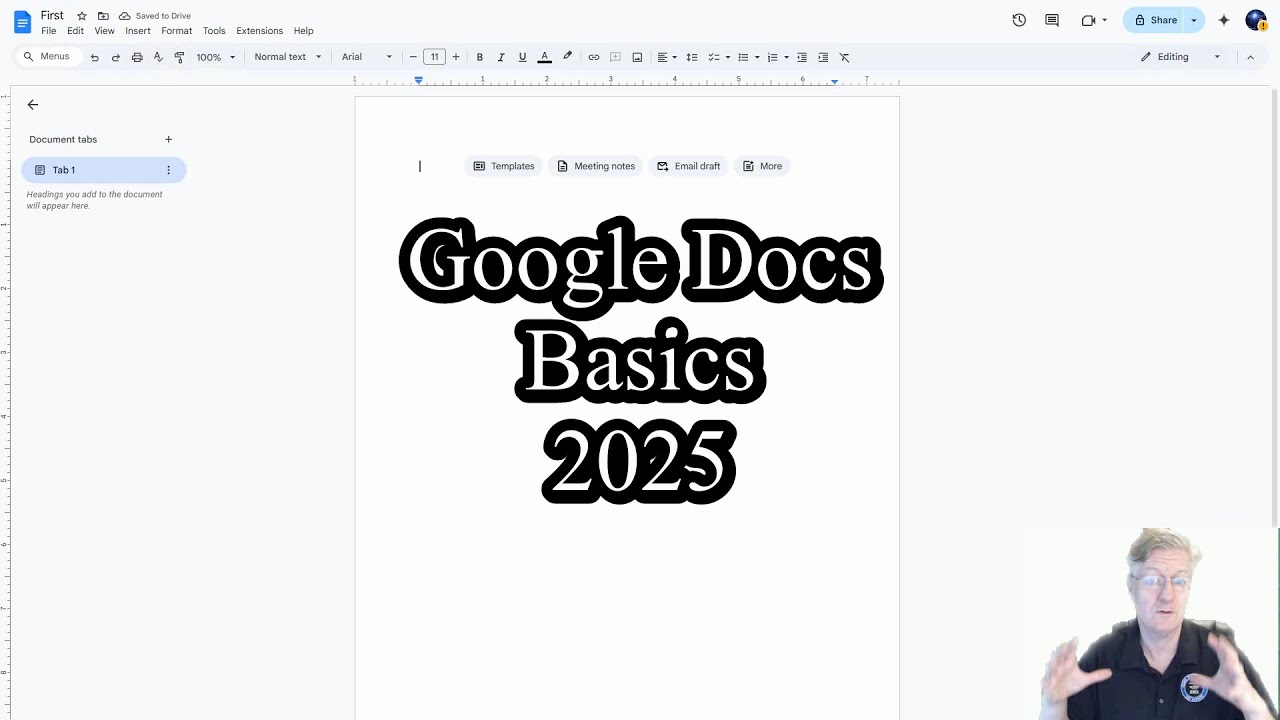Add a new document tab
The height and width of the screenshot is (720, 1280).
[168, 139]
